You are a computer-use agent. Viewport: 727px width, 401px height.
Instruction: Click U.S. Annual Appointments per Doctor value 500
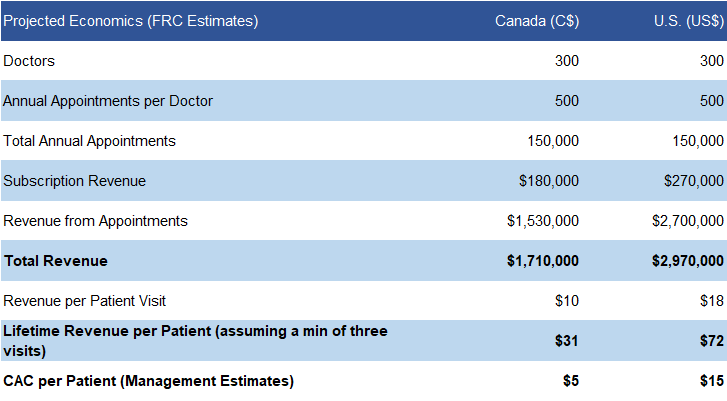712,101
